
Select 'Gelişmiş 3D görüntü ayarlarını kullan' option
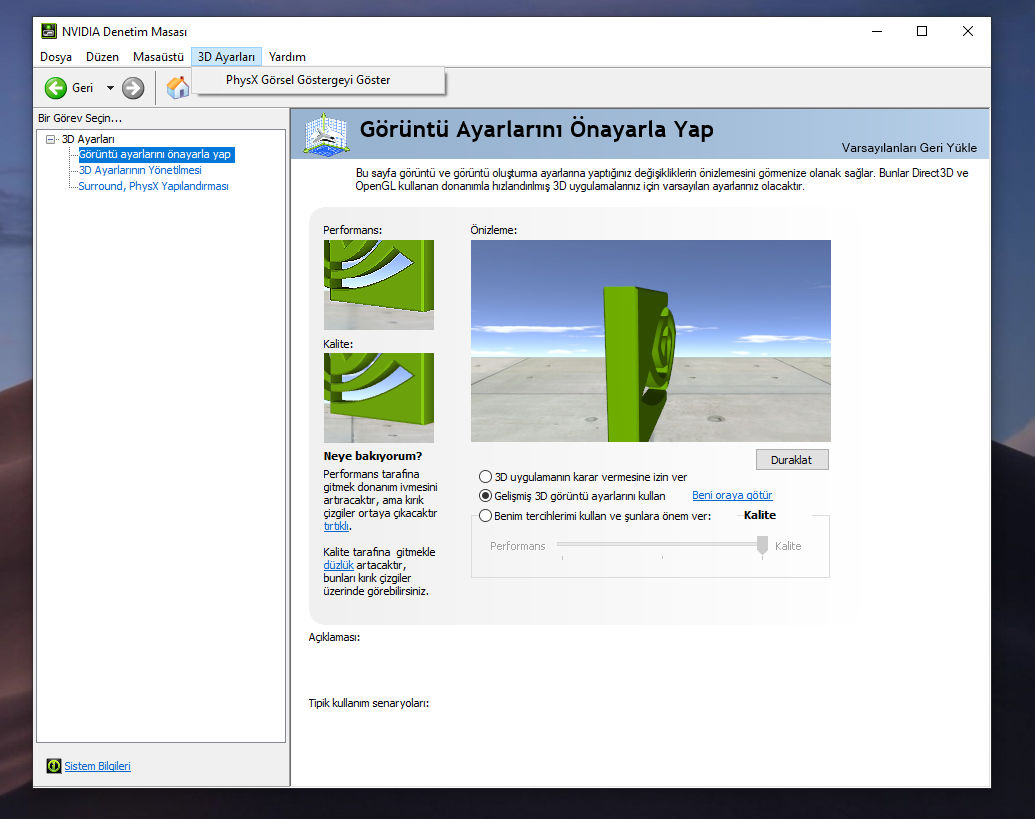tap(485, 496)
